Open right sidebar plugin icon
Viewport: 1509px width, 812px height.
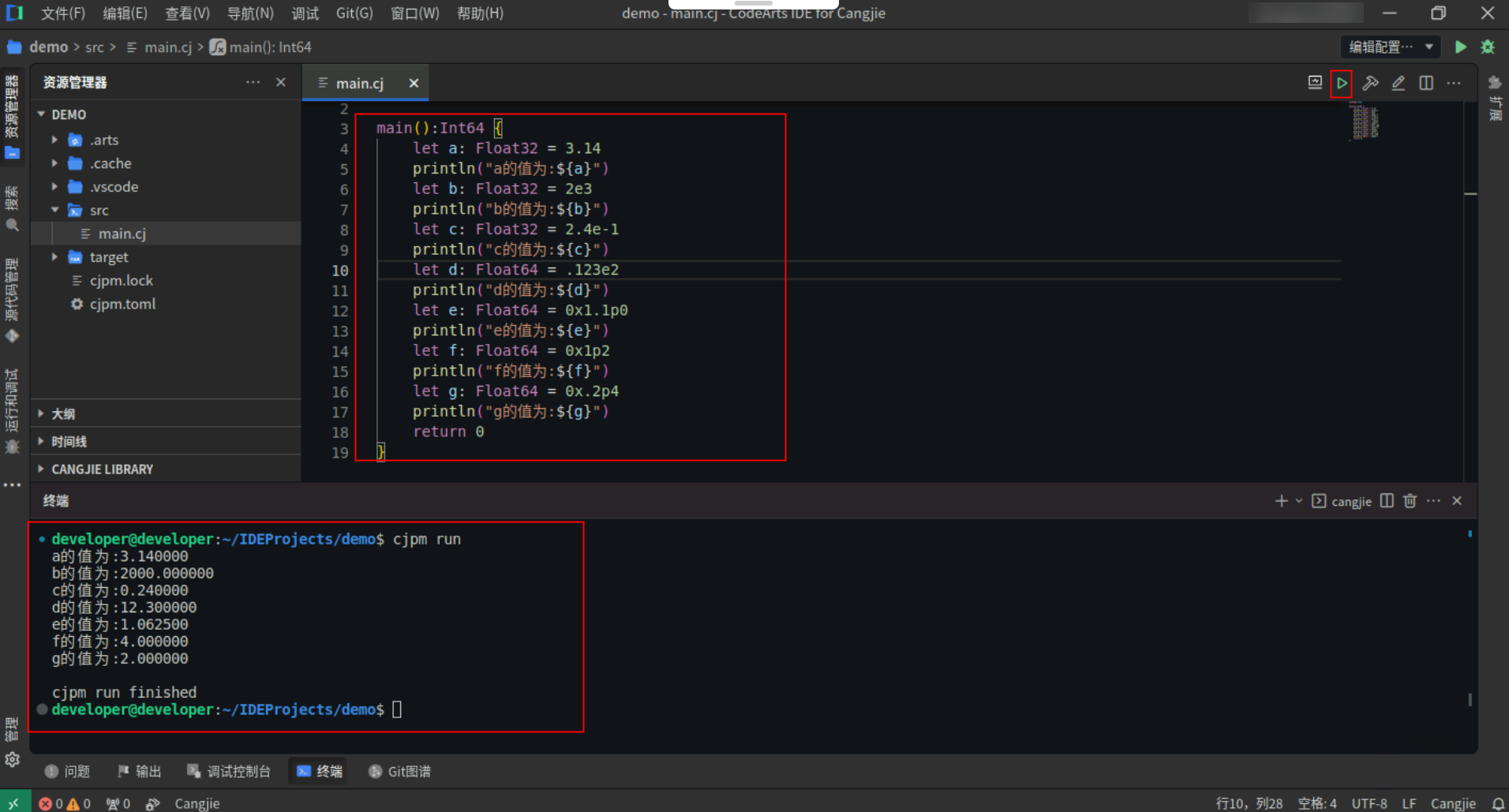pyautogui.click(x=1495, y=83)
